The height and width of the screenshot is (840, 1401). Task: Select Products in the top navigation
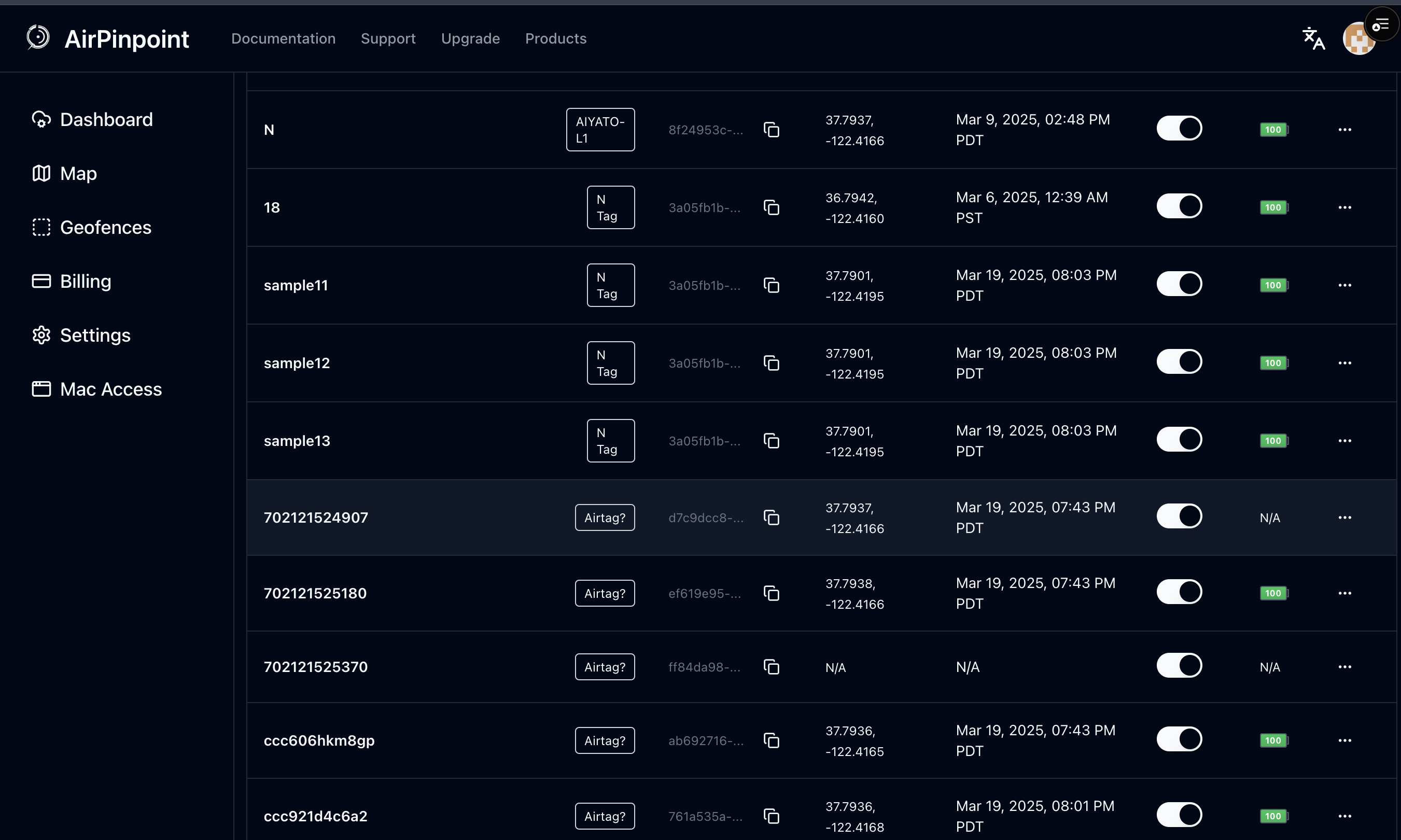556,38
